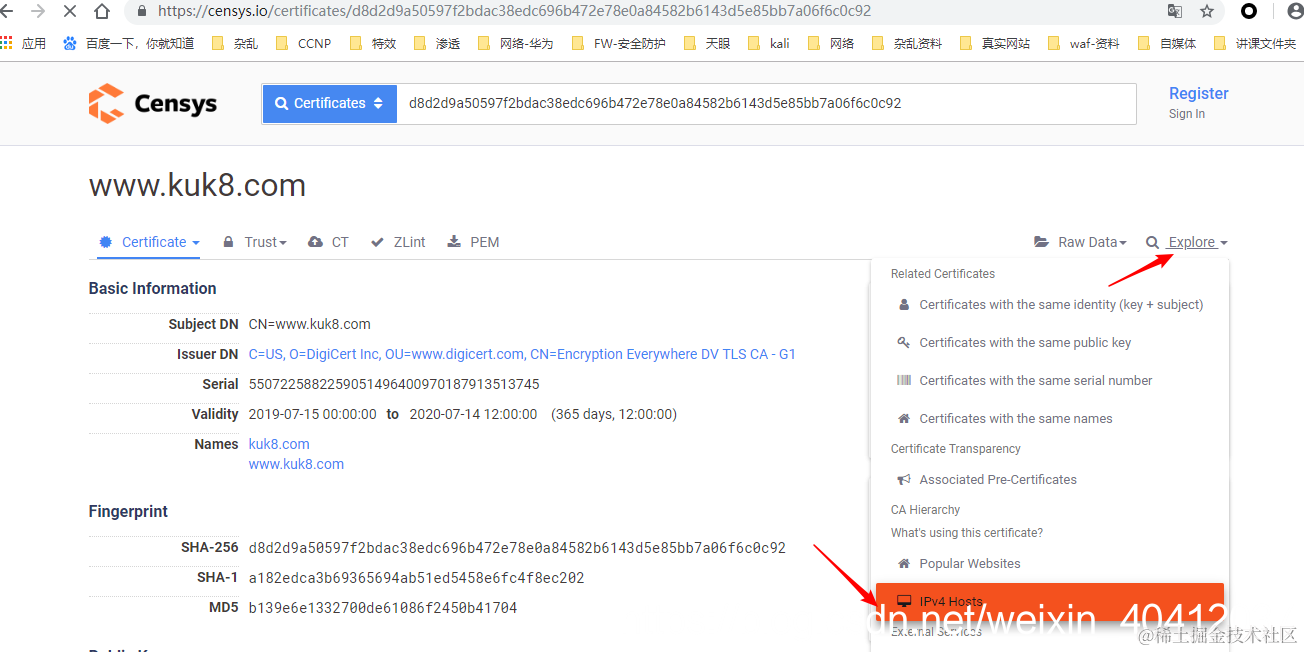This screenshot has width=1304, height=652.
Task: Open the kali bookmark folder
Action: 768,43
